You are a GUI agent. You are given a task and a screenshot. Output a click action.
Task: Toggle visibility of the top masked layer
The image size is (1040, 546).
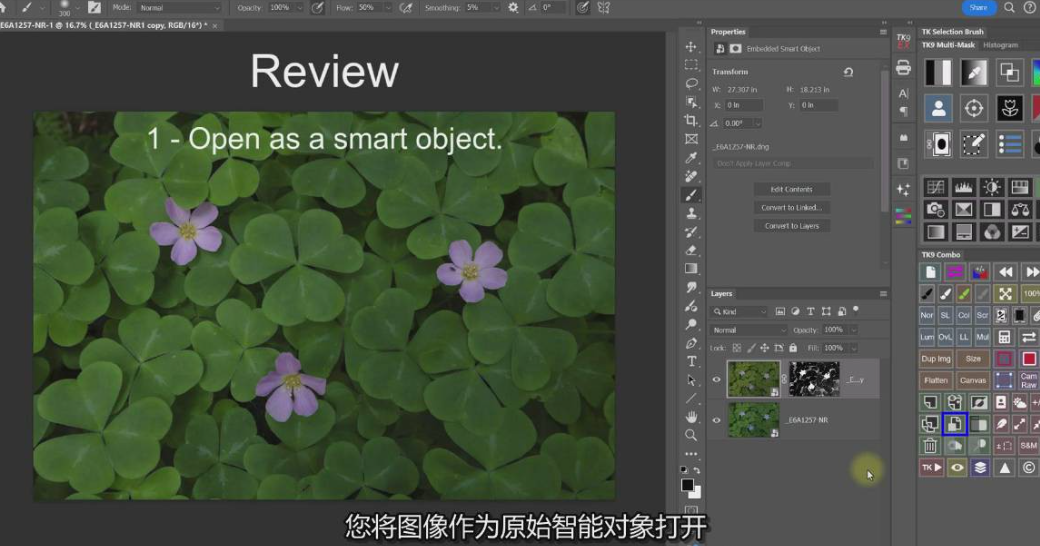coord(716,380)
